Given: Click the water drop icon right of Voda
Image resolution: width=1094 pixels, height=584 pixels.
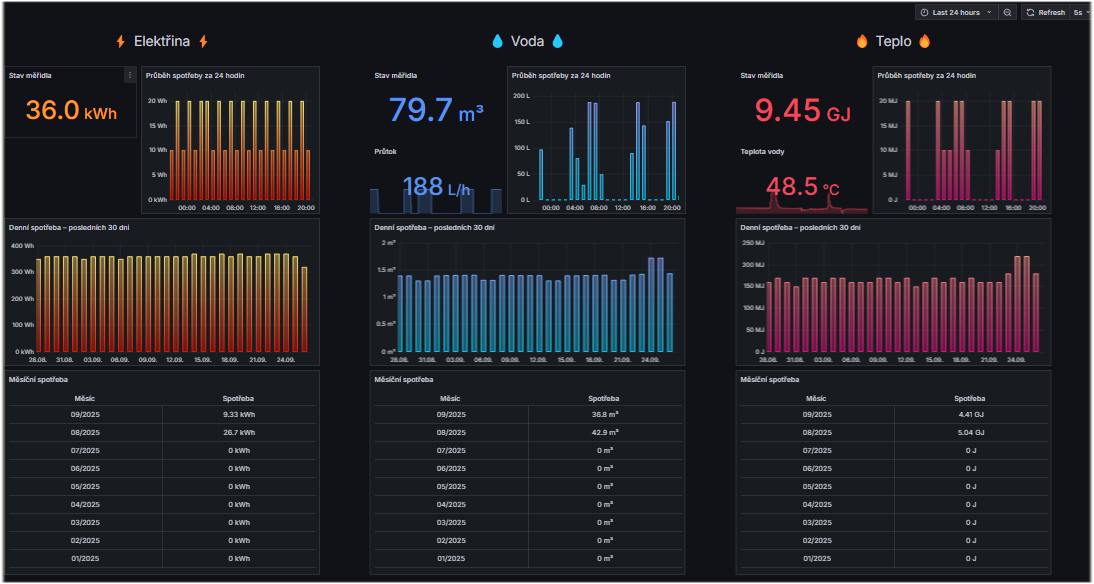Looking at the screenshot, I should pyautogui.click(x=557, y=42).
